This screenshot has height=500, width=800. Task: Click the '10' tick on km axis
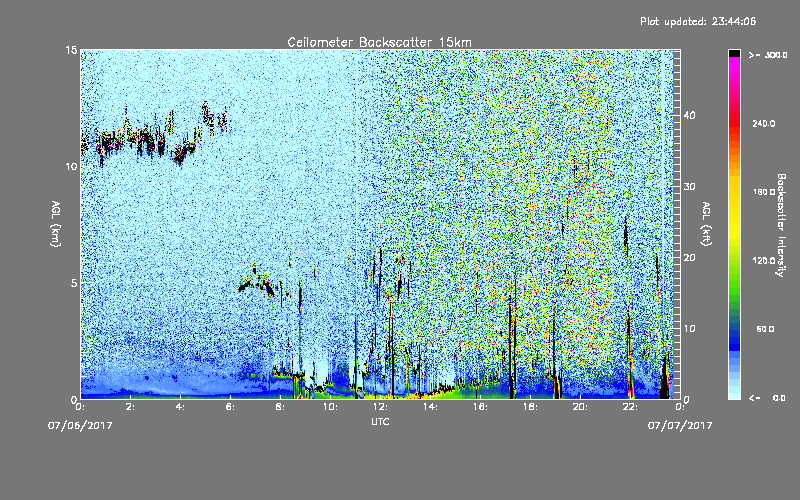tap(71, 166)
